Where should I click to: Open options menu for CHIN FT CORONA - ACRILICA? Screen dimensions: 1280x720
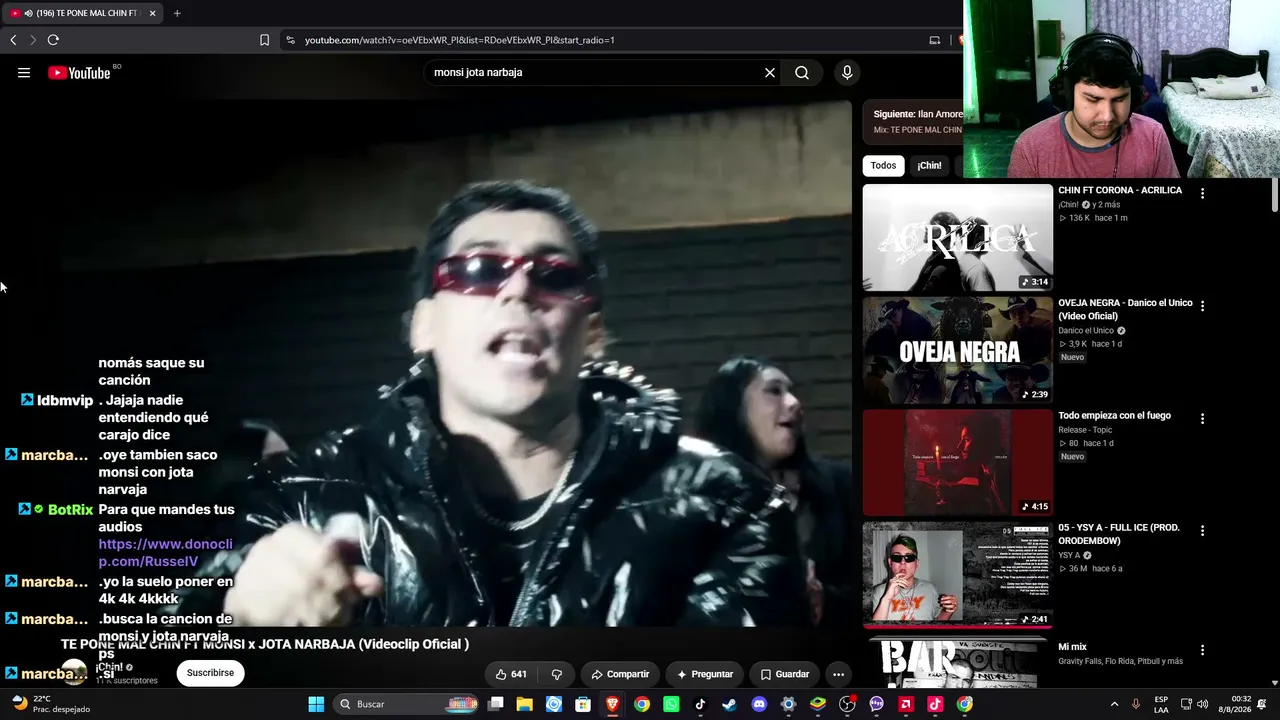tap(1202, 194)
